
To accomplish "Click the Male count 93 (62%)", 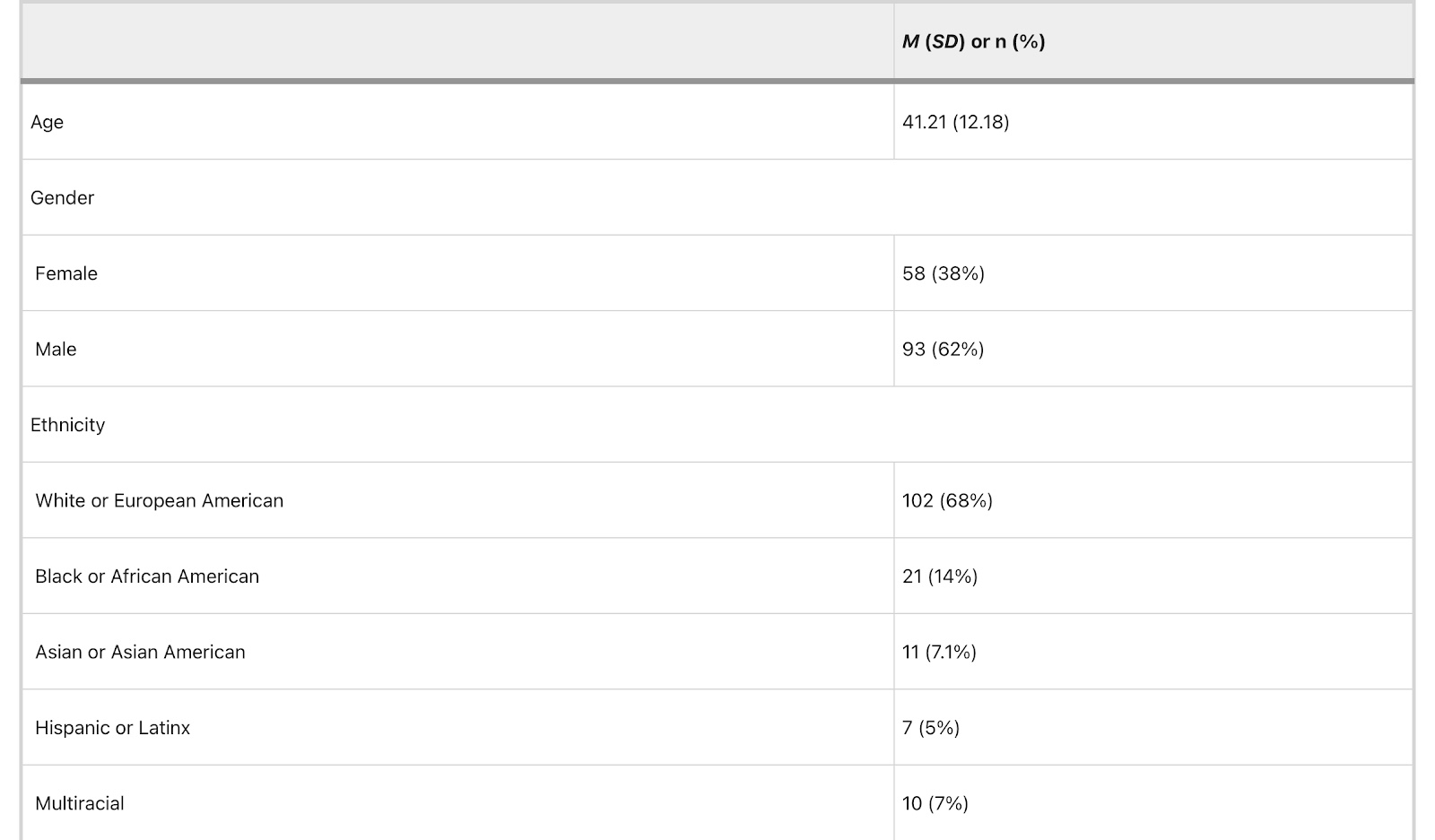I will [x=943, y=350].
